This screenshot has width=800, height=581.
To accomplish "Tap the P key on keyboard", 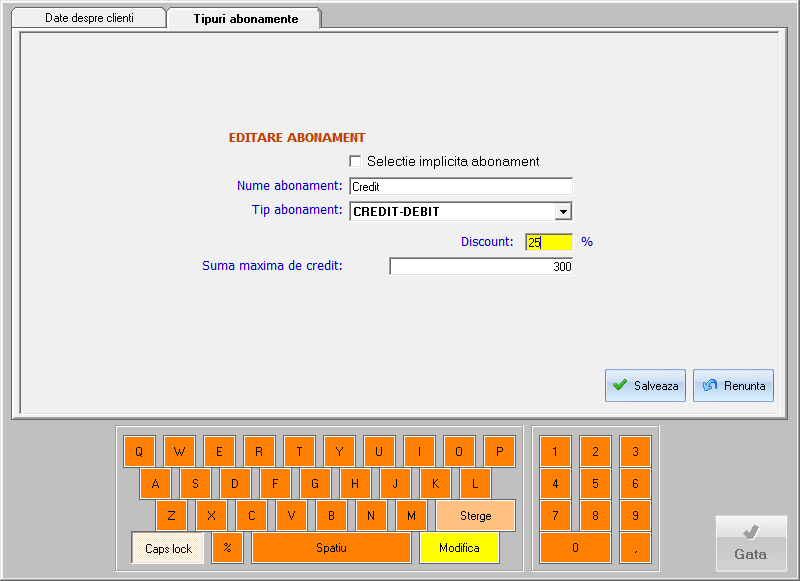I will pyautogui.click(x=499, y=451).
